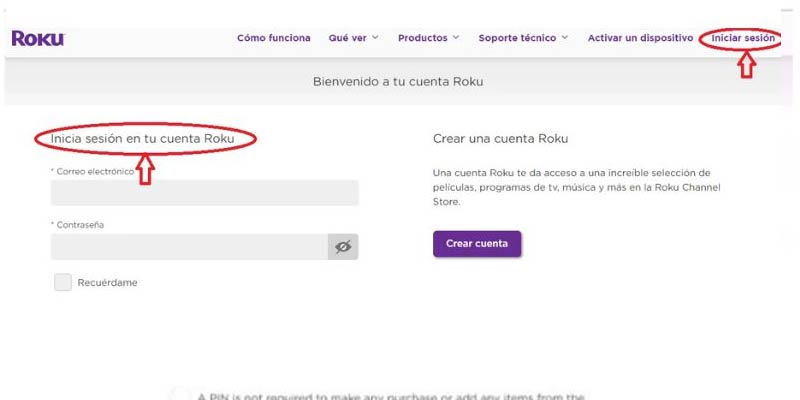
Task: Check the Recuérdame checkbox
Action: click(x=63, y=282)
